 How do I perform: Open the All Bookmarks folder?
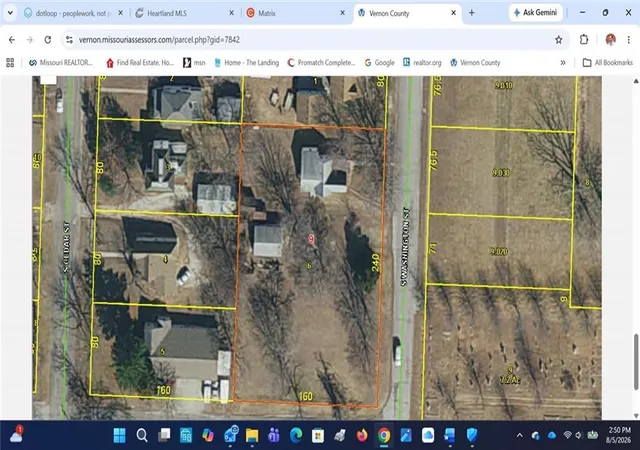[607, 62]
